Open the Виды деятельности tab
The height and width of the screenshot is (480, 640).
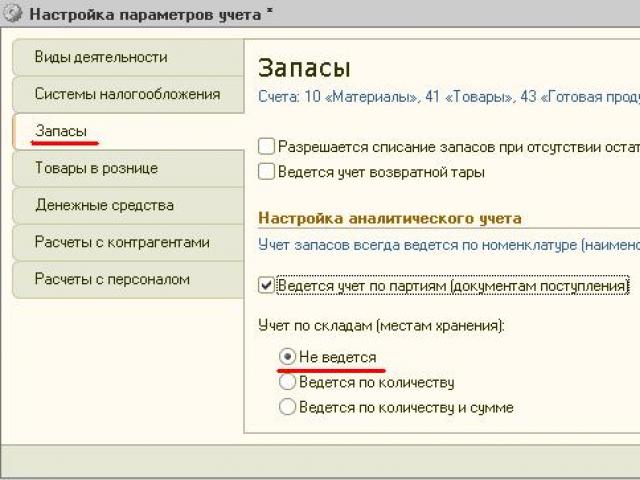(100, 57)
